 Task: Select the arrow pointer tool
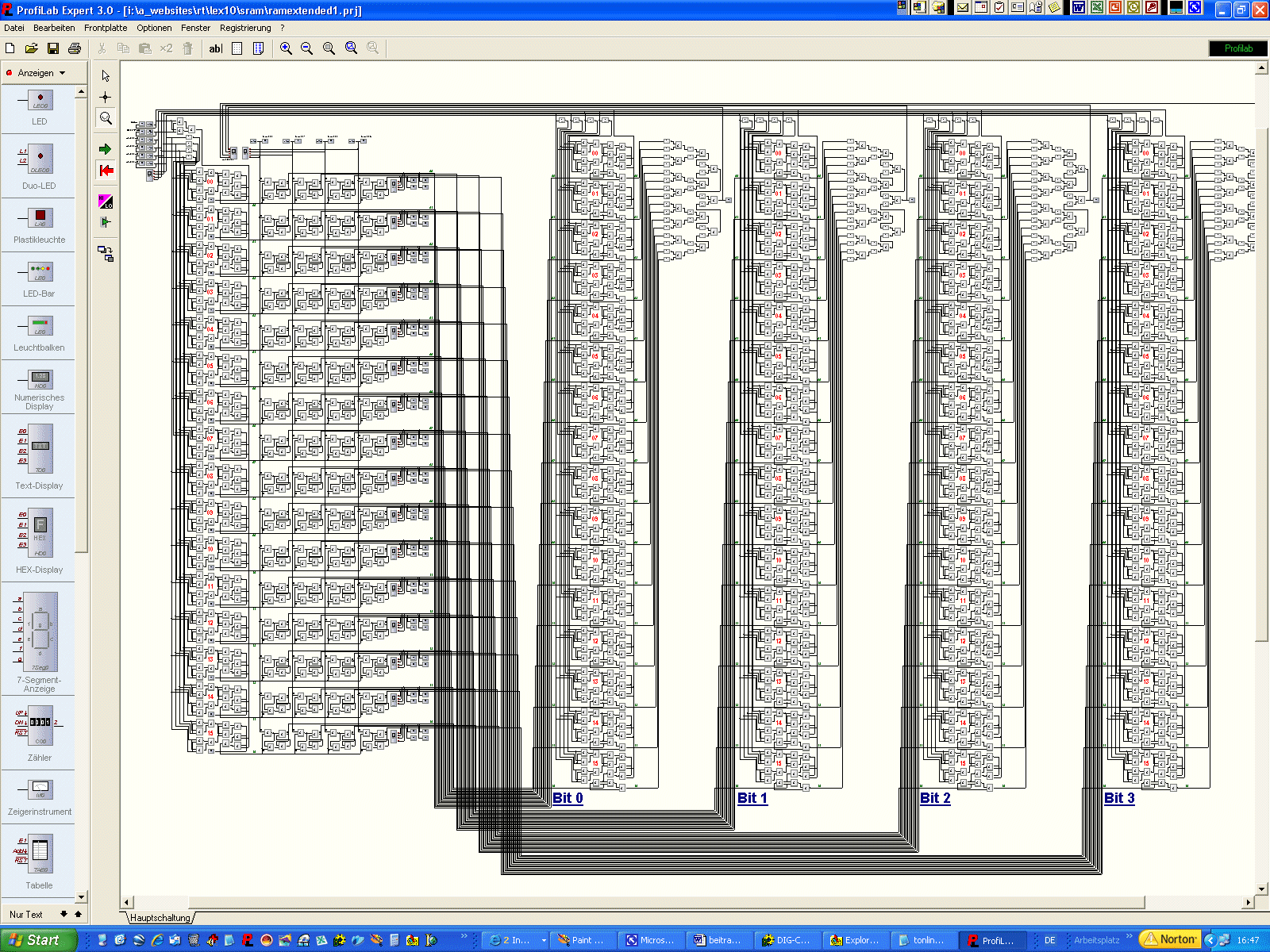[106, 75]
